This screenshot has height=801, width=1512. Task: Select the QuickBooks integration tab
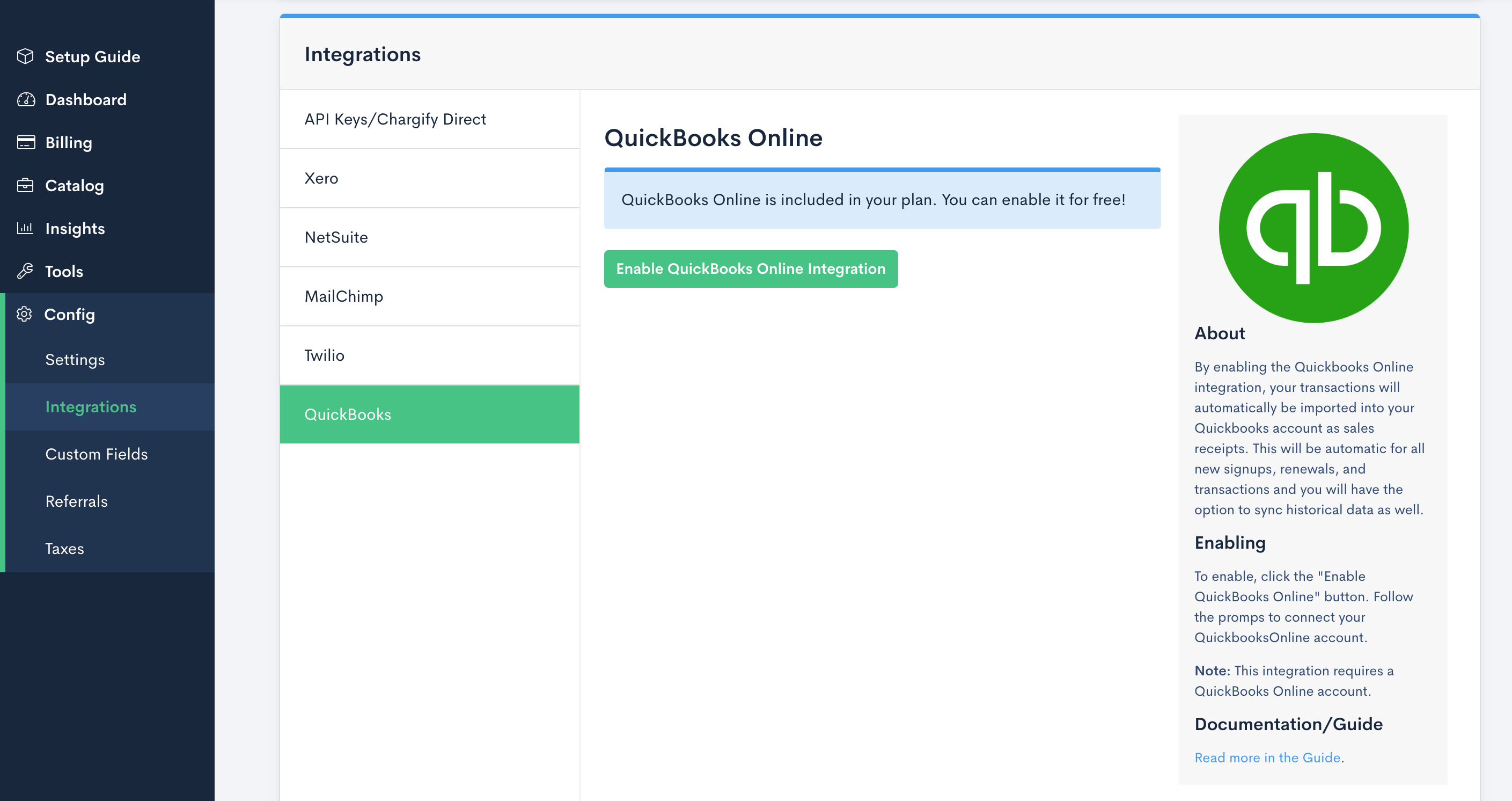click(x=430, y=414)
